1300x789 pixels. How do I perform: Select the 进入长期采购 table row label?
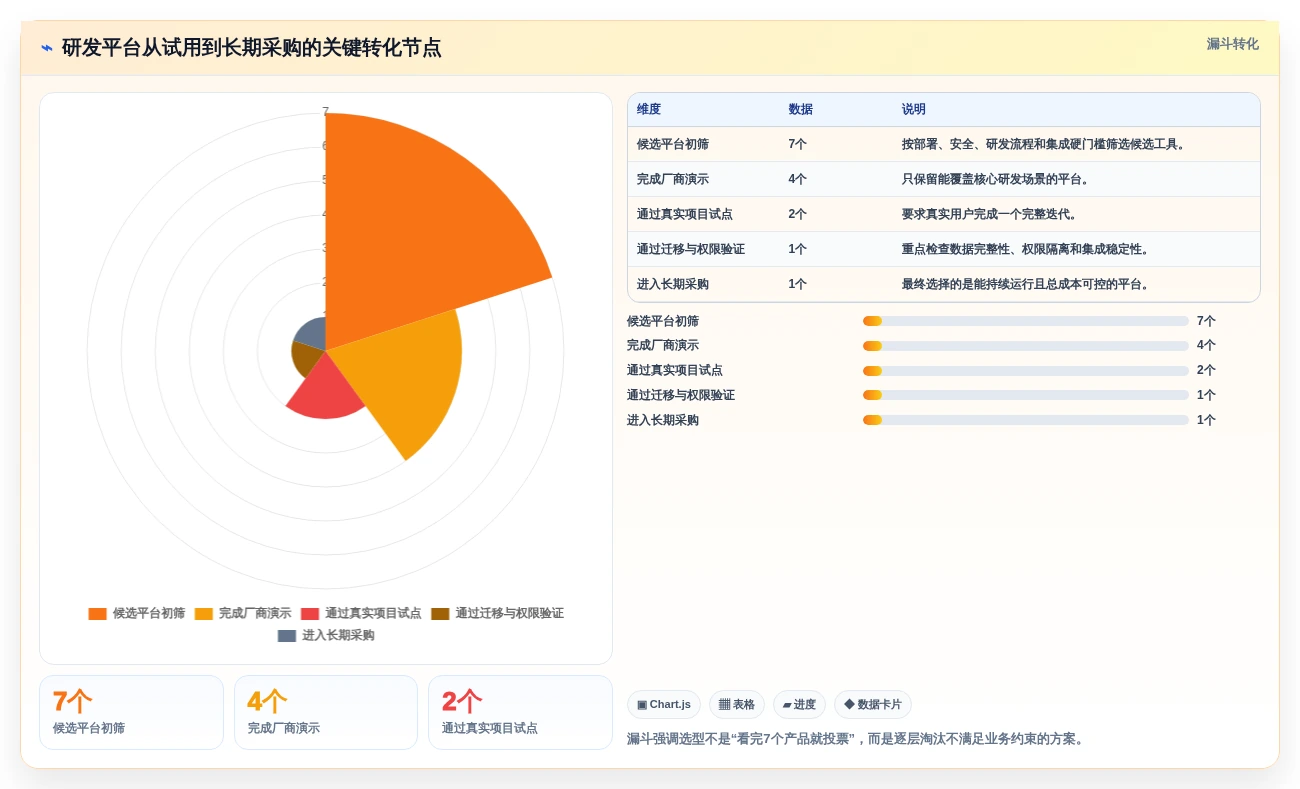click(x=673, y=285)
